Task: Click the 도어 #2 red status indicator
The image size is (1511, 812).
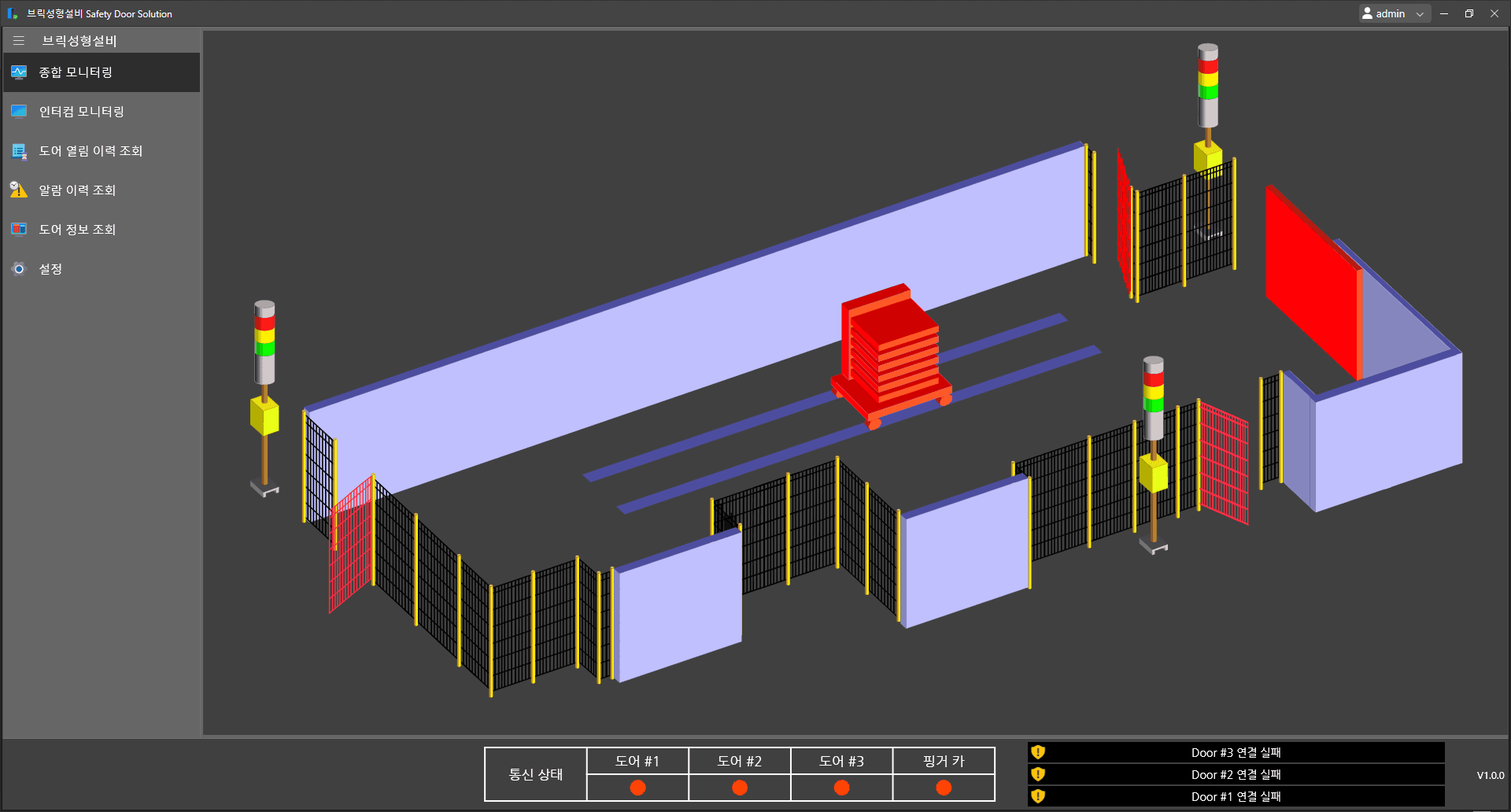Action: [x=740, y=788]
